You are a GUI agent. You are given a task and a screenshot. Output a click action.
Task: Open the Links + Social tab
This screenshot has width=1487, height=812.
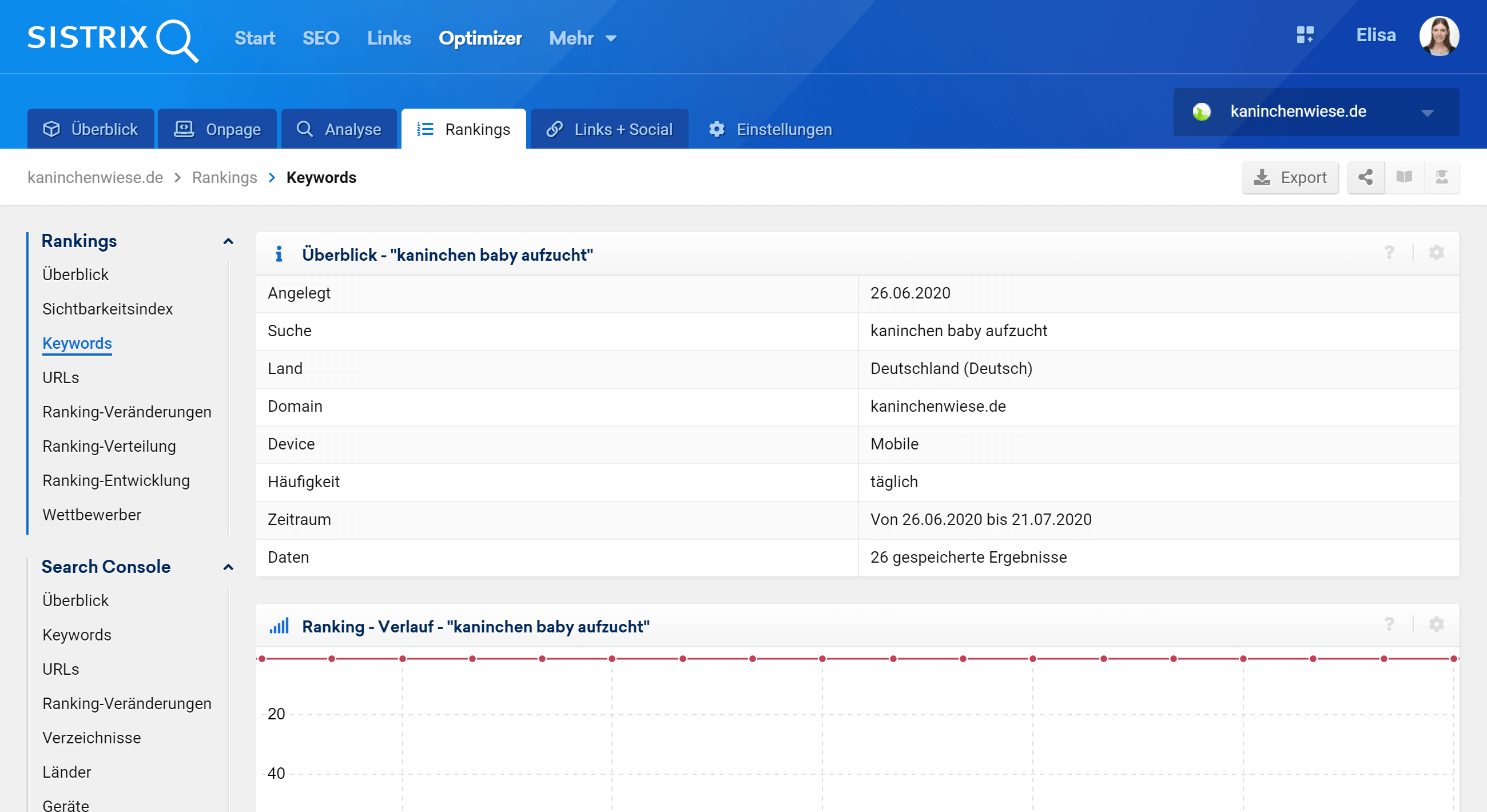pyautogui.click(x=609, y=129)
